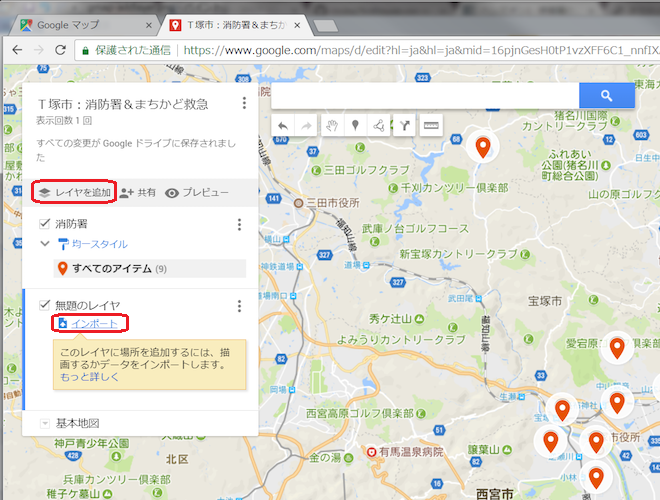The image size is (660, 500).
Task: Click the 三田市役所 map label
Action: point(333,203)
